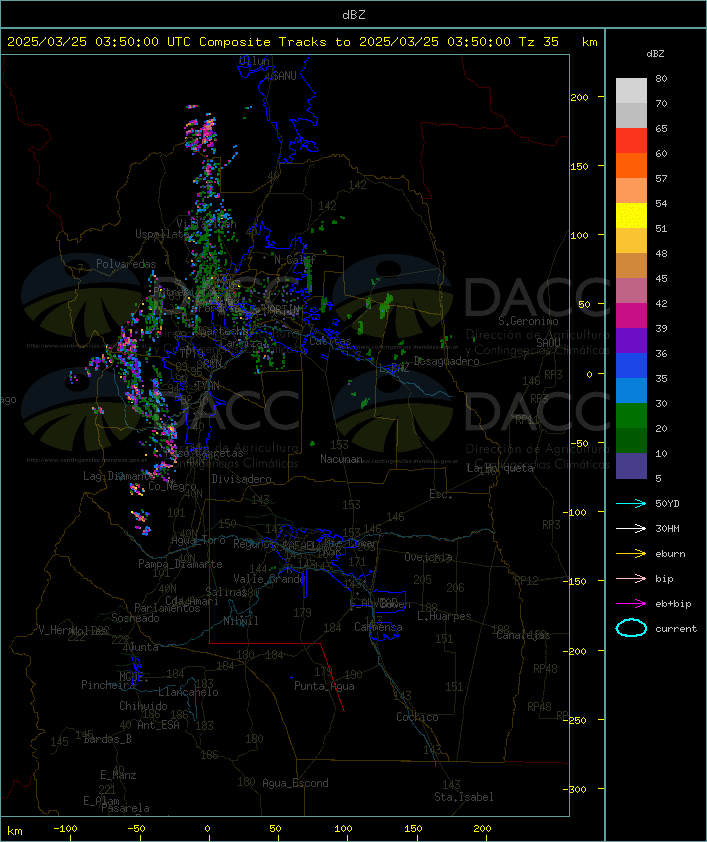The image size is (707, 842).
Task: Click the dBZ title at top center
Action: [354, 14]
